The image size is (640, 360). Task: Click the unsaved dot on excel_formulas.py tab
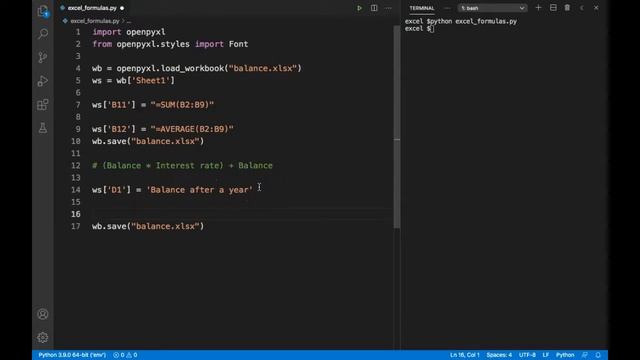[122, 8]
